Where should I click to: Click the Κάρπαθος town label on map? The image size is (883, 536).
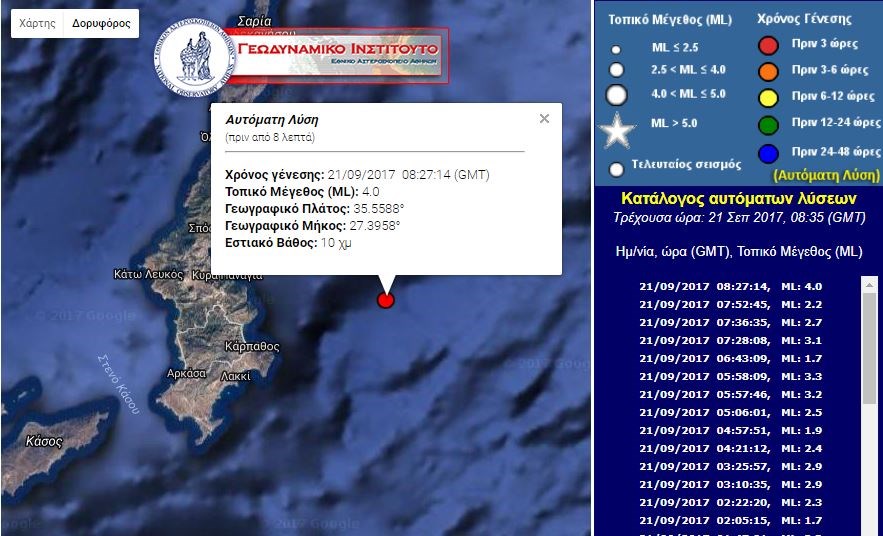point(251,346)
